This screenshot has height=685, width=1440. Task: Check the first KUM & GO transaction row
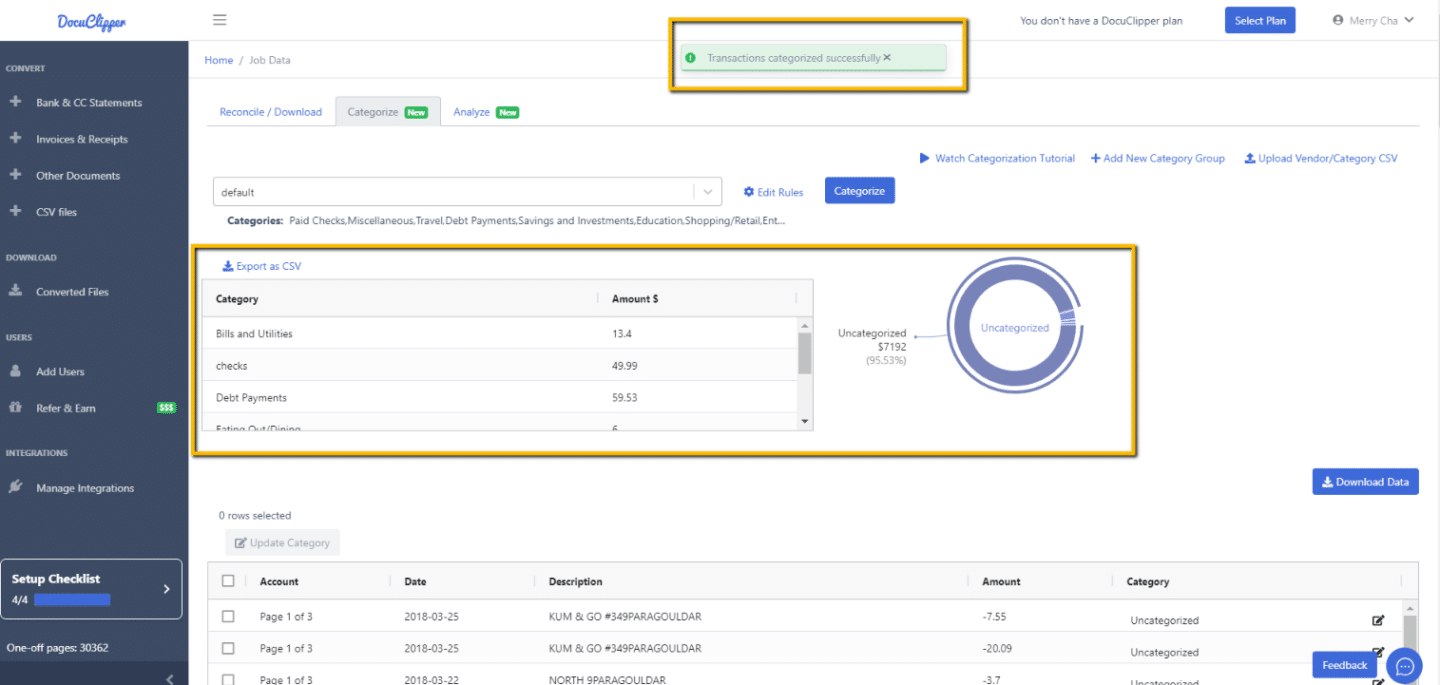(227, 616)
